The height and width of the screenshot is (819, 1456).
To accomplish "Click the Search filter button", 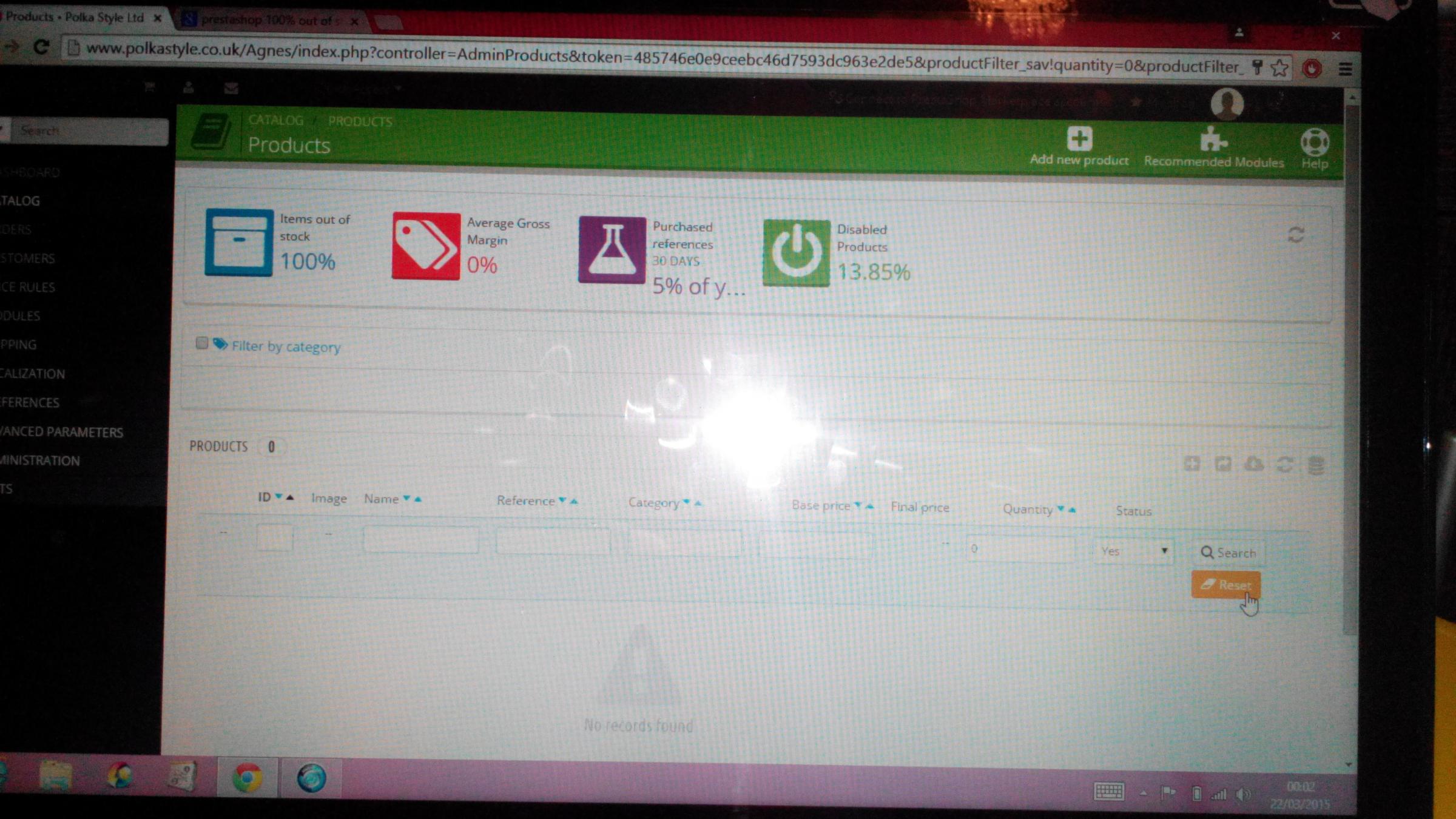I will coord(1228,553).
